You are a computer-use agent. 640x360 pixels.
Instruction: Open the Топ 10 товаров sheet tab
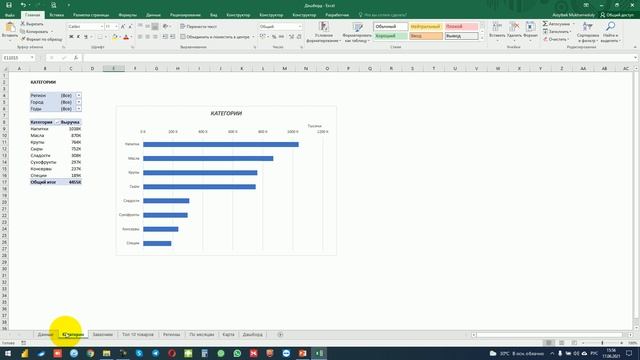138,335
